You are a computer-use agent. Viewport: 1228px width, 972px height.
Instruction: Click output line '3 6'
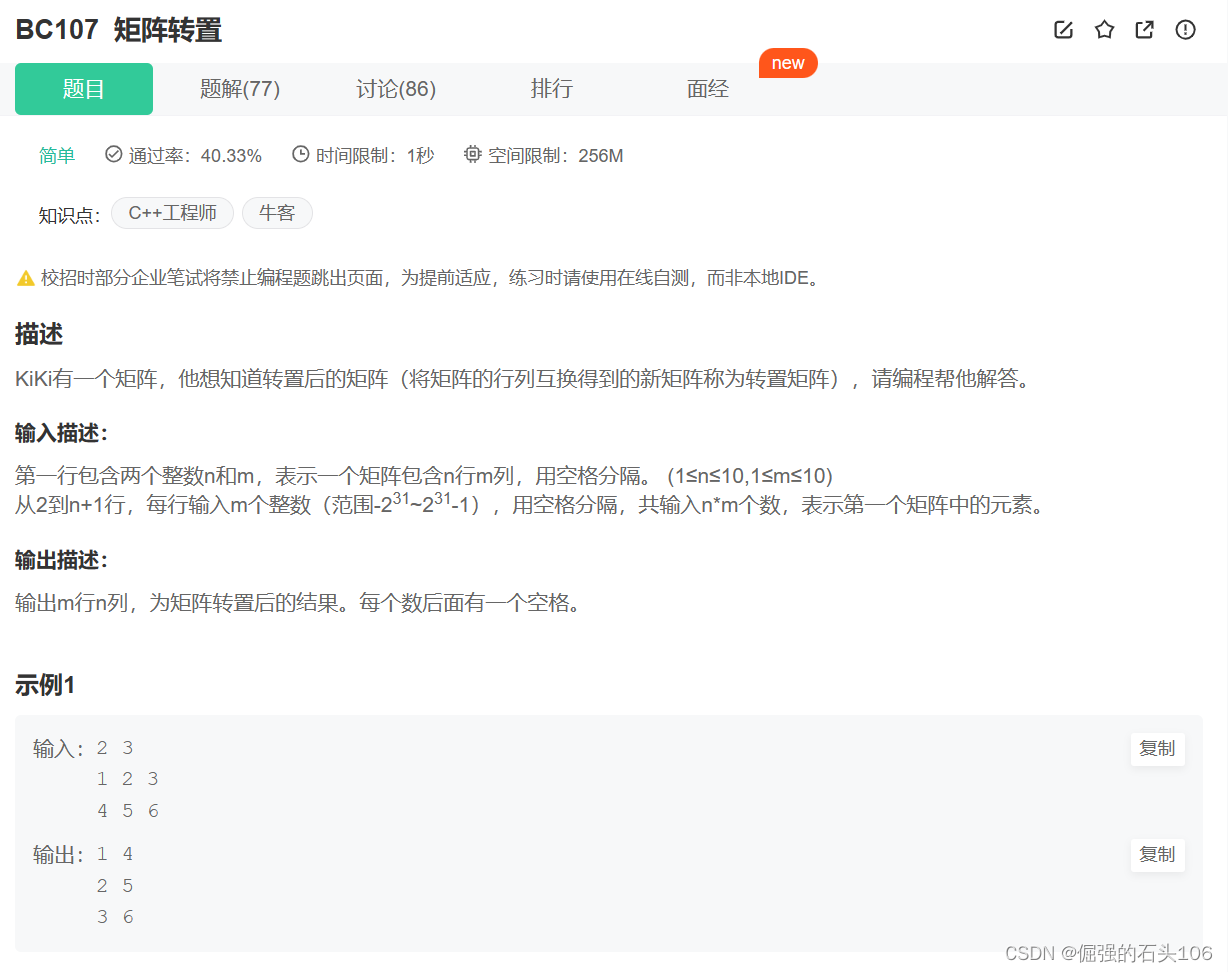click(x=115, y=917)
